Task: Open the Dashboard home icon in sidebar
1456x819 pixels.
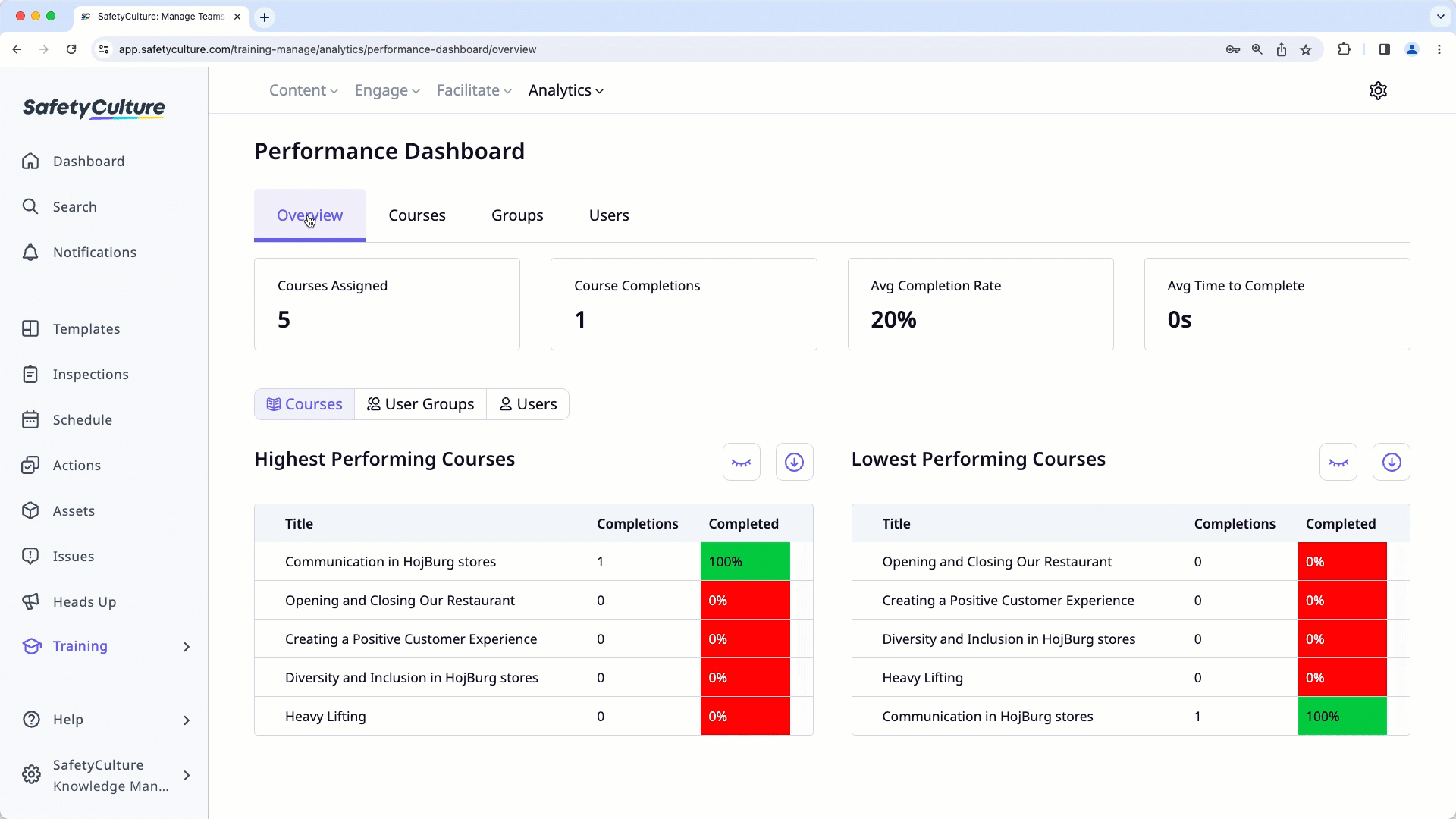Action: tap(30, 161)
